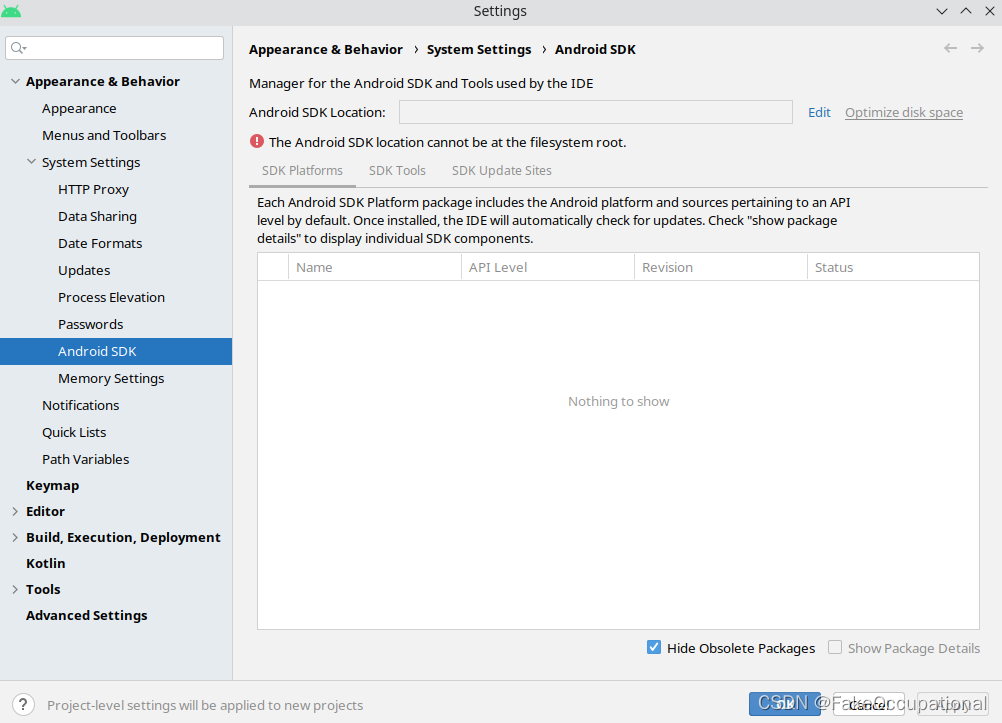The width and height of the screenshot is (1002, 723).
Task: Confirm with the OK button
Action: tap(785, 704)
